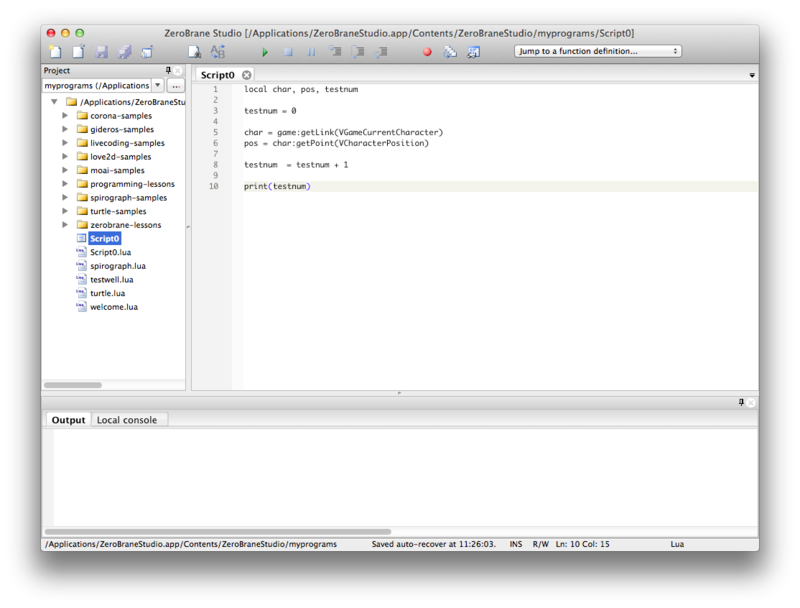This screenshot has height=608, width=800.
Task: Click the Stop debugging icon
Action: (289, 51)
